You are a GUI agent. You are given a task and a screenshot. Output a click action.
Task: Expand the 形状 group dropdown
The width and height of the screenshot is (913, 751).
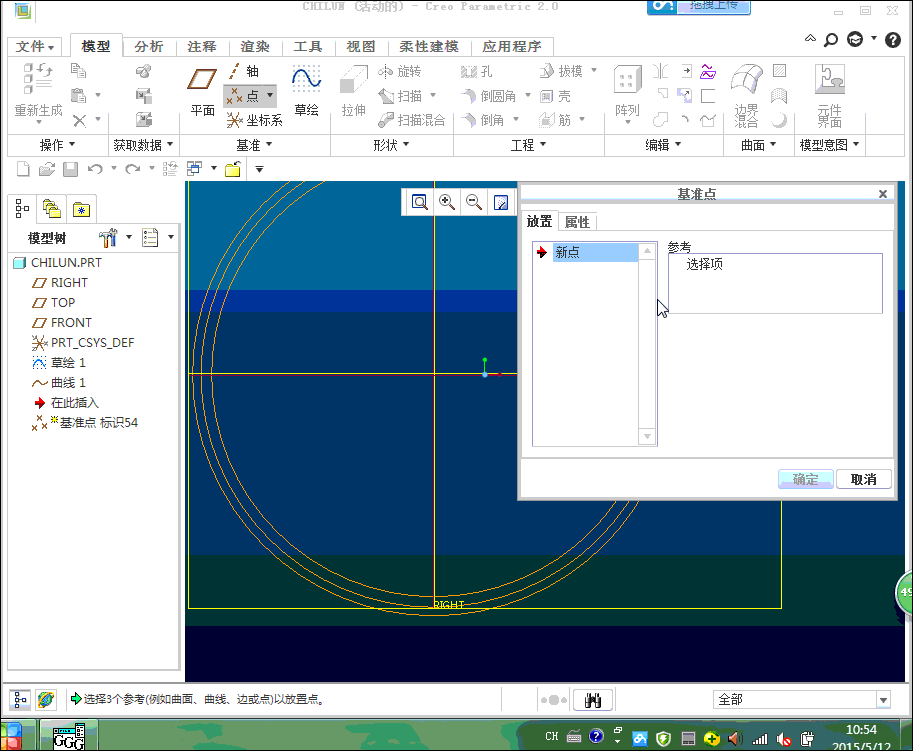click(x=391, y=145)
